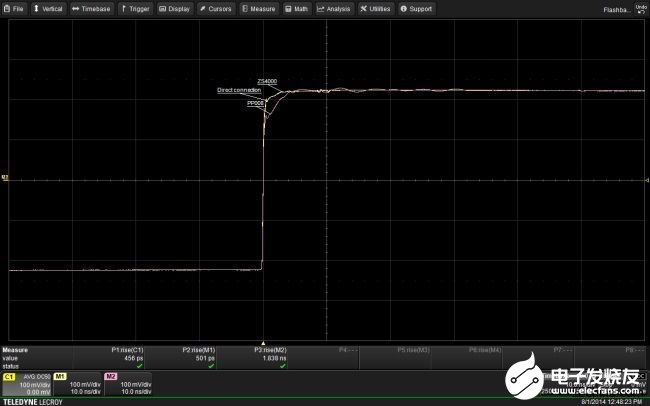
Task: Click the green status checkmark under P3
Action: (x=283, y=366)
